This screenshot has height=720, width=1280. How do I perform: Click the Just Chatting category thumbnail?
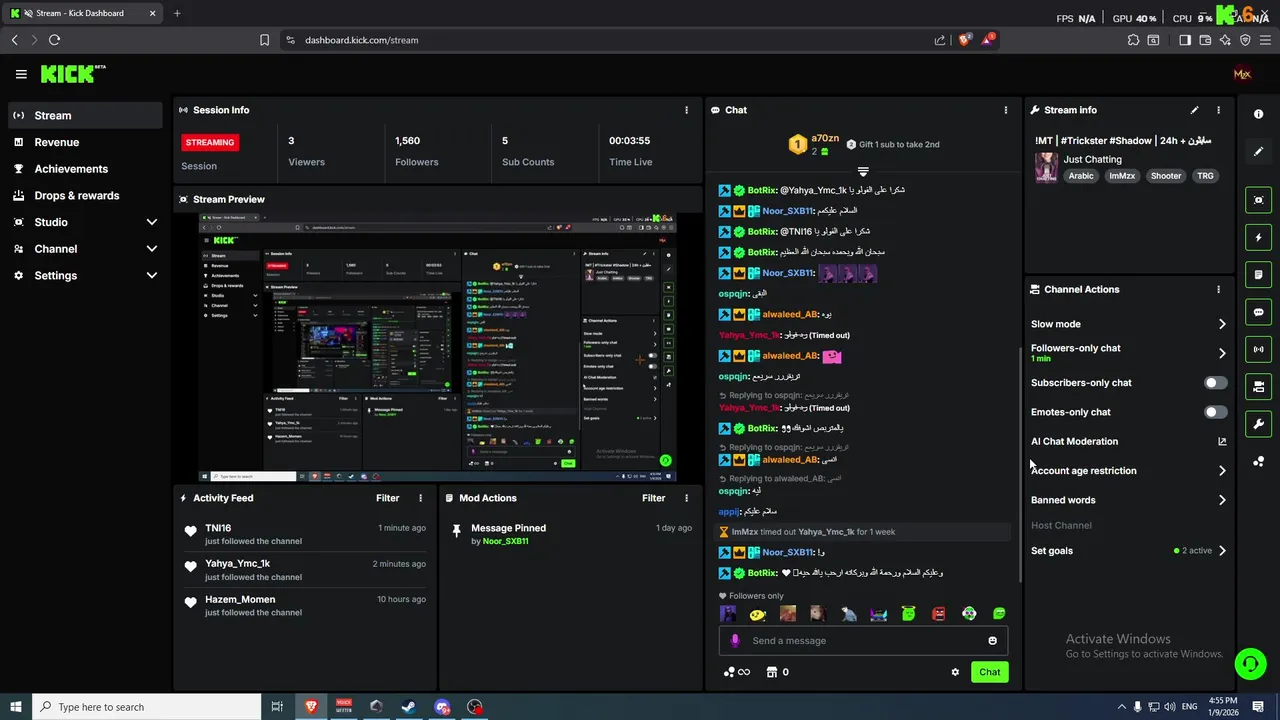(1046, 167)
